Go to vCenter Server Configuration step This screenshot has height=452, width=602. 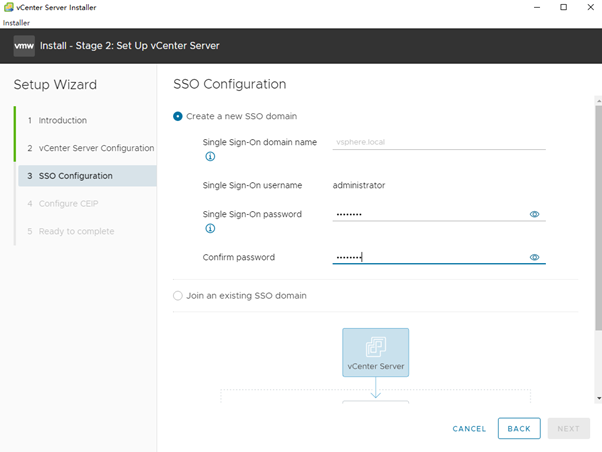[x=96, y=148]
